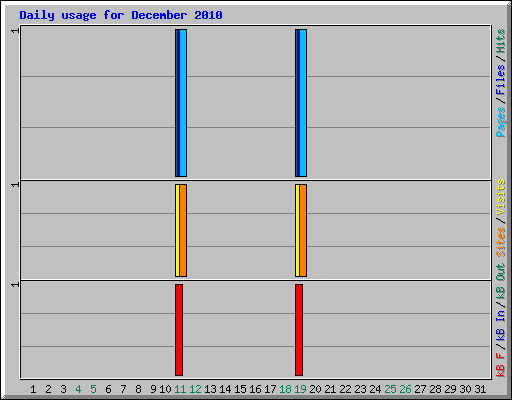This screenshot has height=400, width=512.
Task: Click the top chart's y-axis value 1
Action: (x=15, y=31)
